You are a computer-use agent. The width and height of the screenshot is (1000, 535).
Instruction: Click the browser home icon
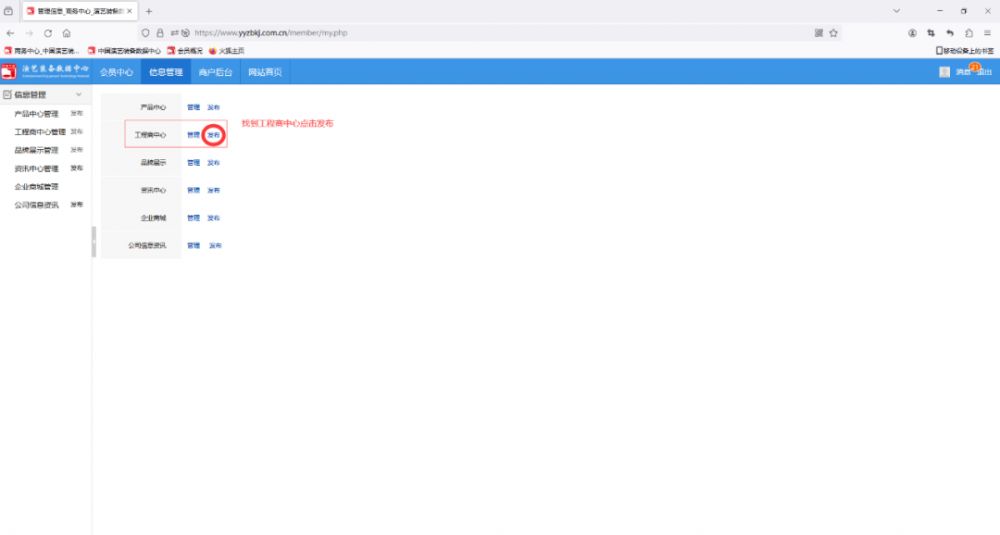tap(66, 33)
